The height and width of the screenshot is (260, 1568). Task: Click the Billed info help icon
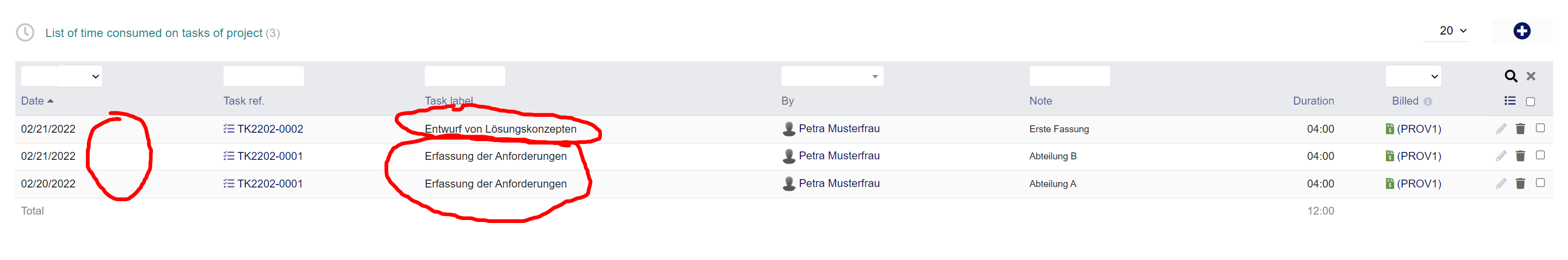pyautogui.click(x=1427, y=102)
